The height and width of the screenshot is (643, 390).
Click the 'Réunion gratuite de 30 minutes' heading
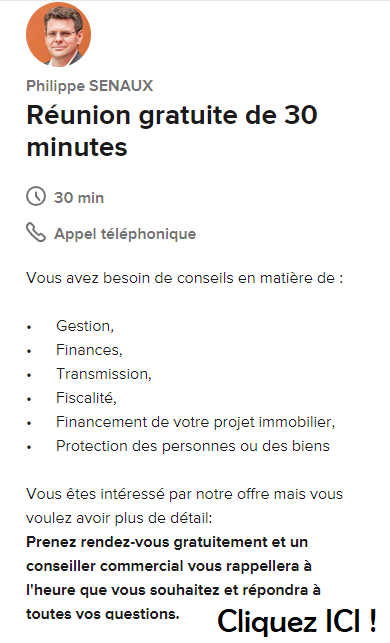172,131
